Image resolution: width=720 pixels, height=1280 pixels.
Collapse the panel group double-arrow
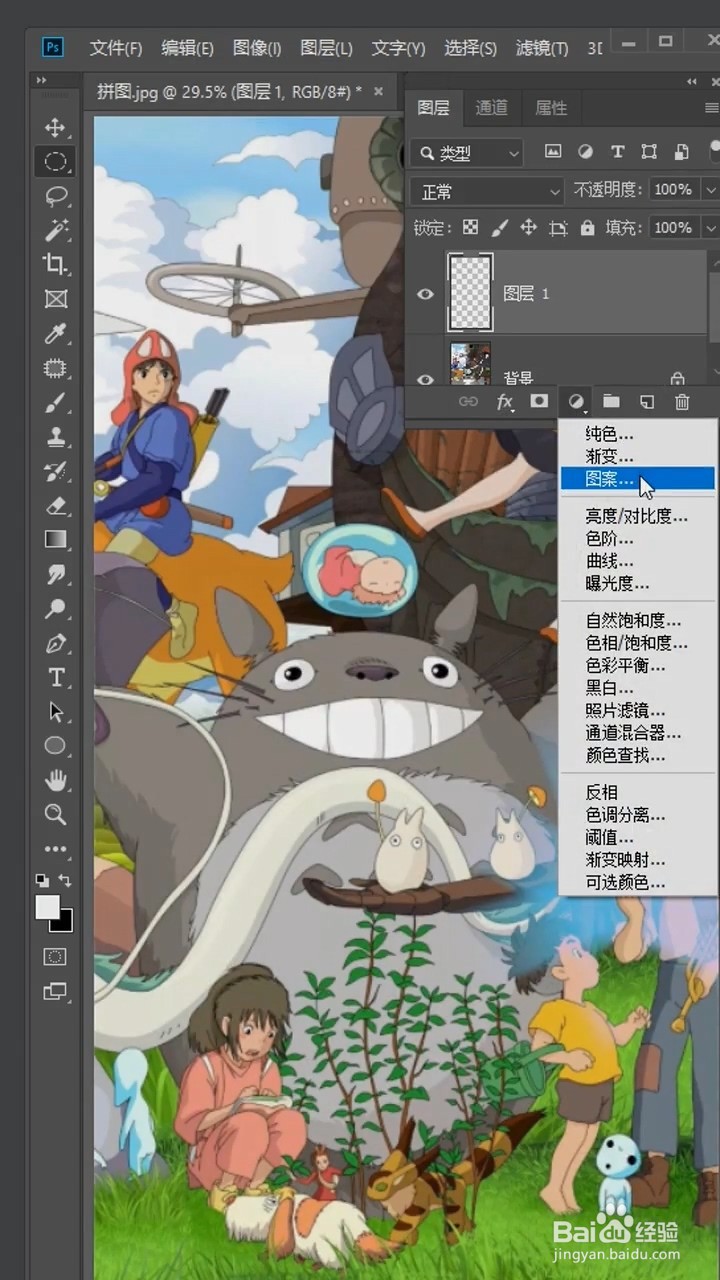(692, 80)
